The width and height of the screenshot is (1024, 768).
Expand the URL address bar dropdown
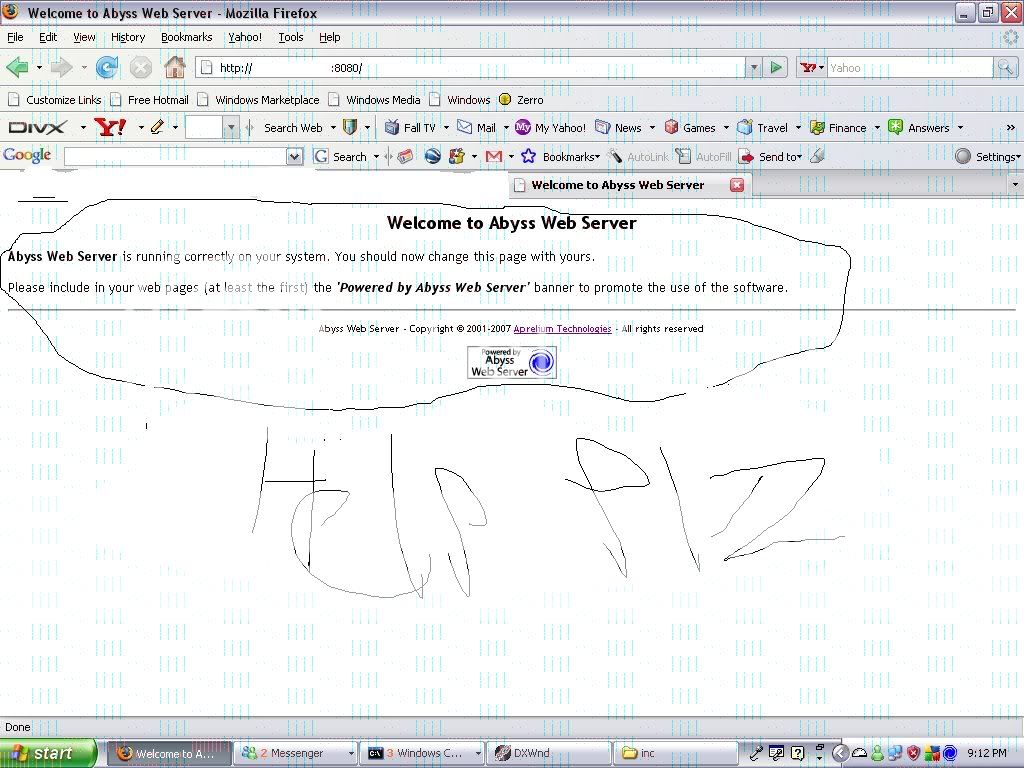pos(754,68)
